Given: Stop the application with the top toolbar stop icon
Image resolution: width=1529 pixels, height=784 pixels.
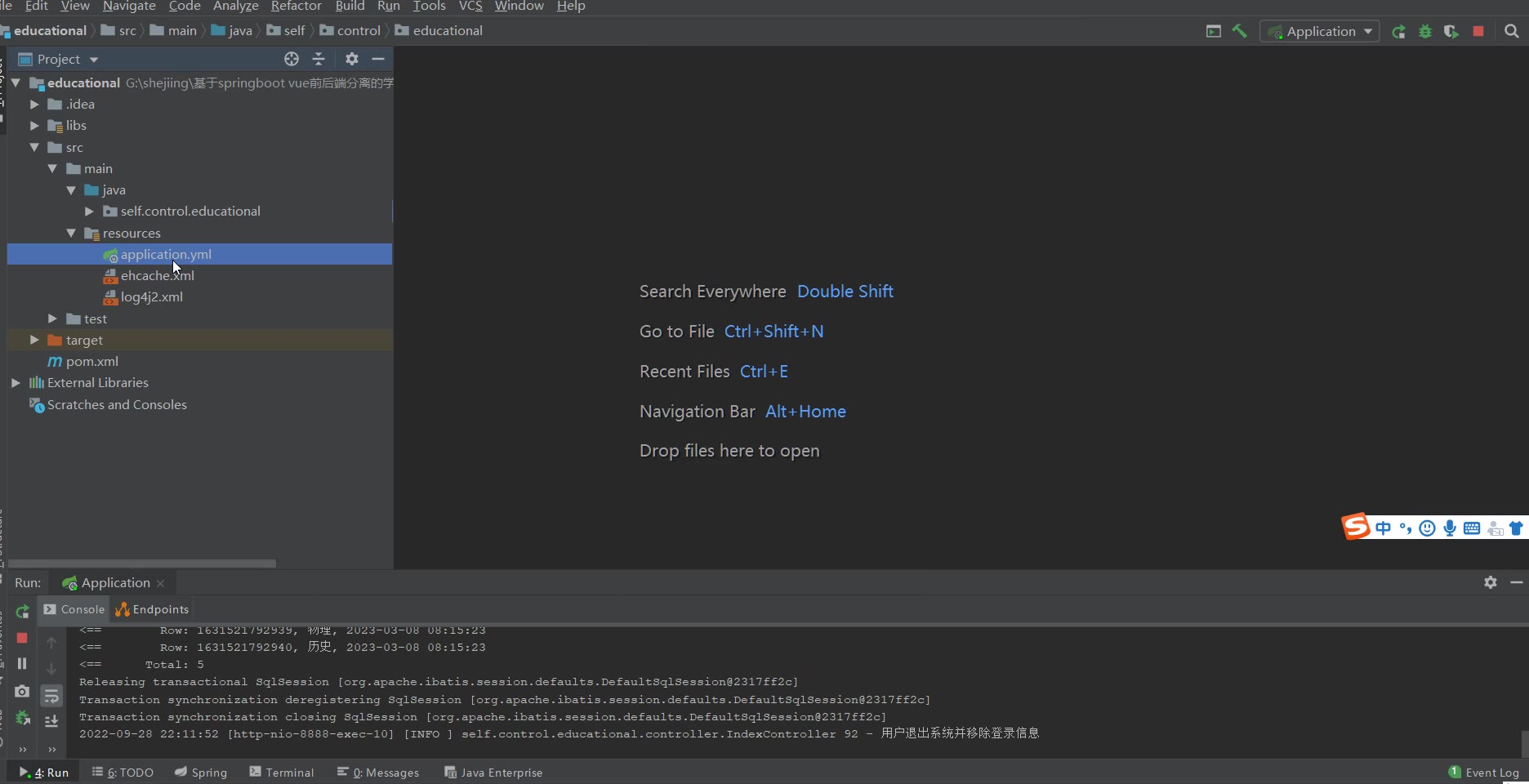Looking at the screenshot, I should point(1478,31).
